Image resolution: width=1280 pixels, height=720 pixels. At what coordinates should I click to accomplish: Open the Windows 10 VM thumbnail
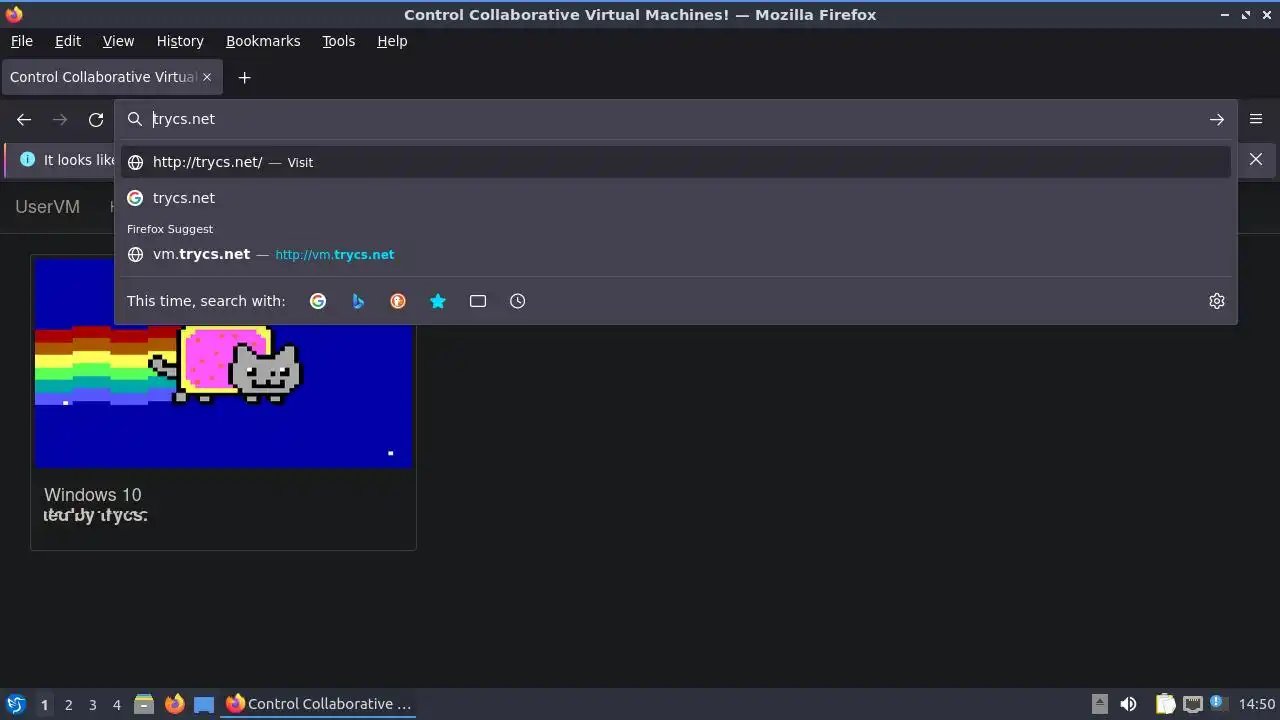223,362
